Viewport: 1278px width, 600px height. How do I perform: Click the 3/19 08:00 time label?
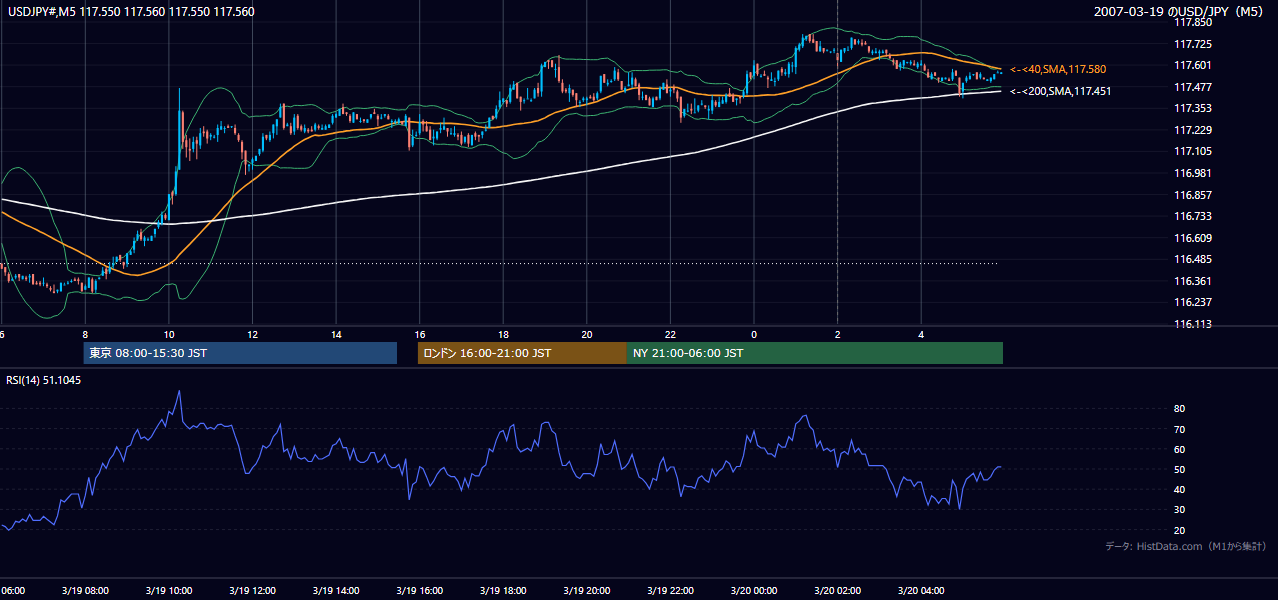click(x=85, y=591)
